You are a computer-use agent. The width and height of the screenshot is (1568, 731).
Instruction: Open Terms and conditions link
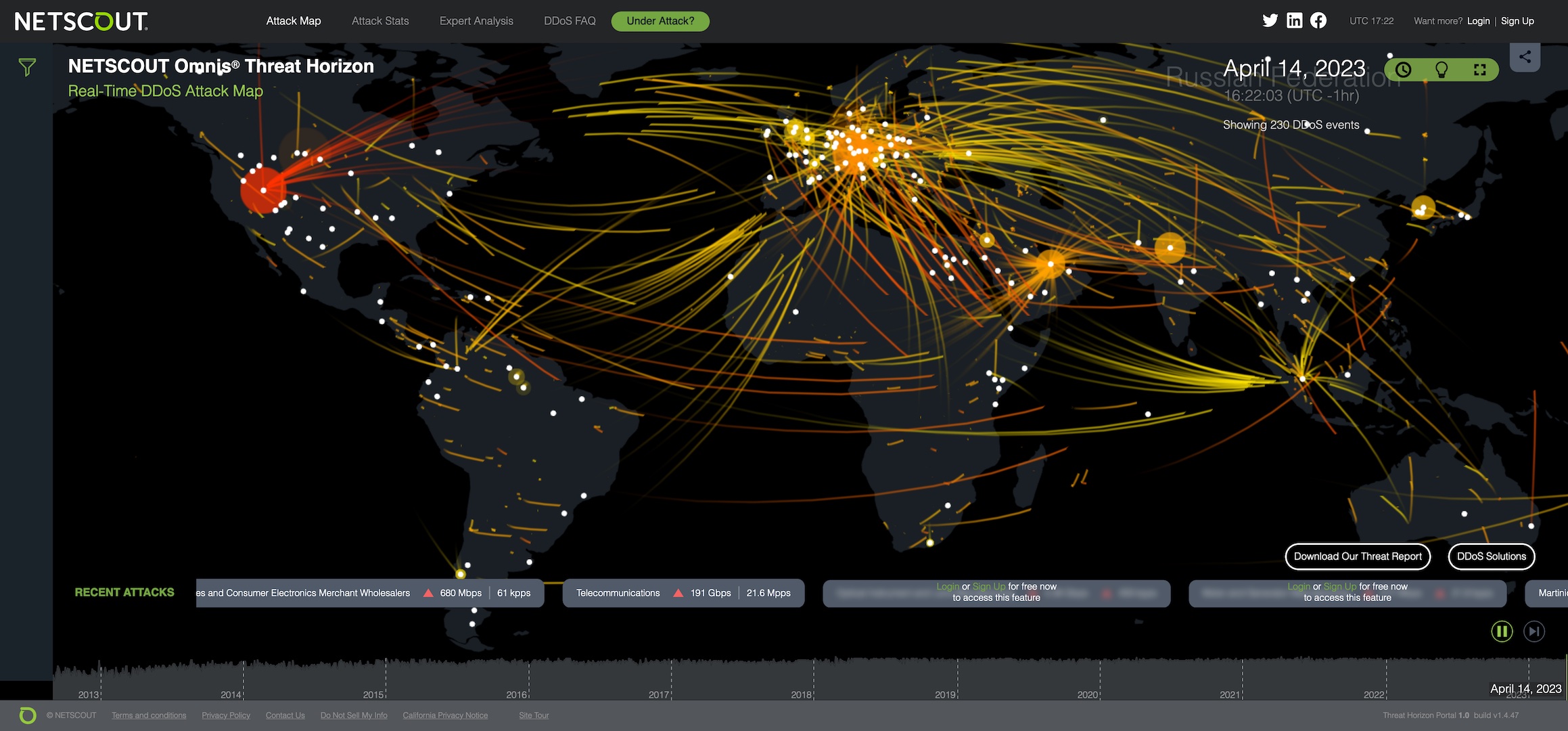point(149,715)
